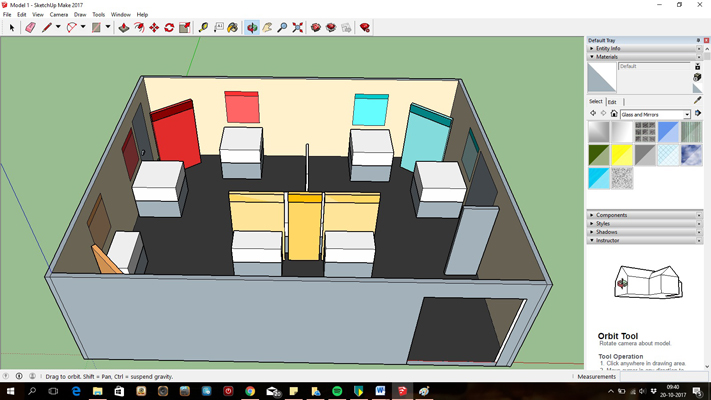Image resolution: width=711 pixels, height=400 pixels.
Task: Click the materials Home icon
Action: click(614, 114)
